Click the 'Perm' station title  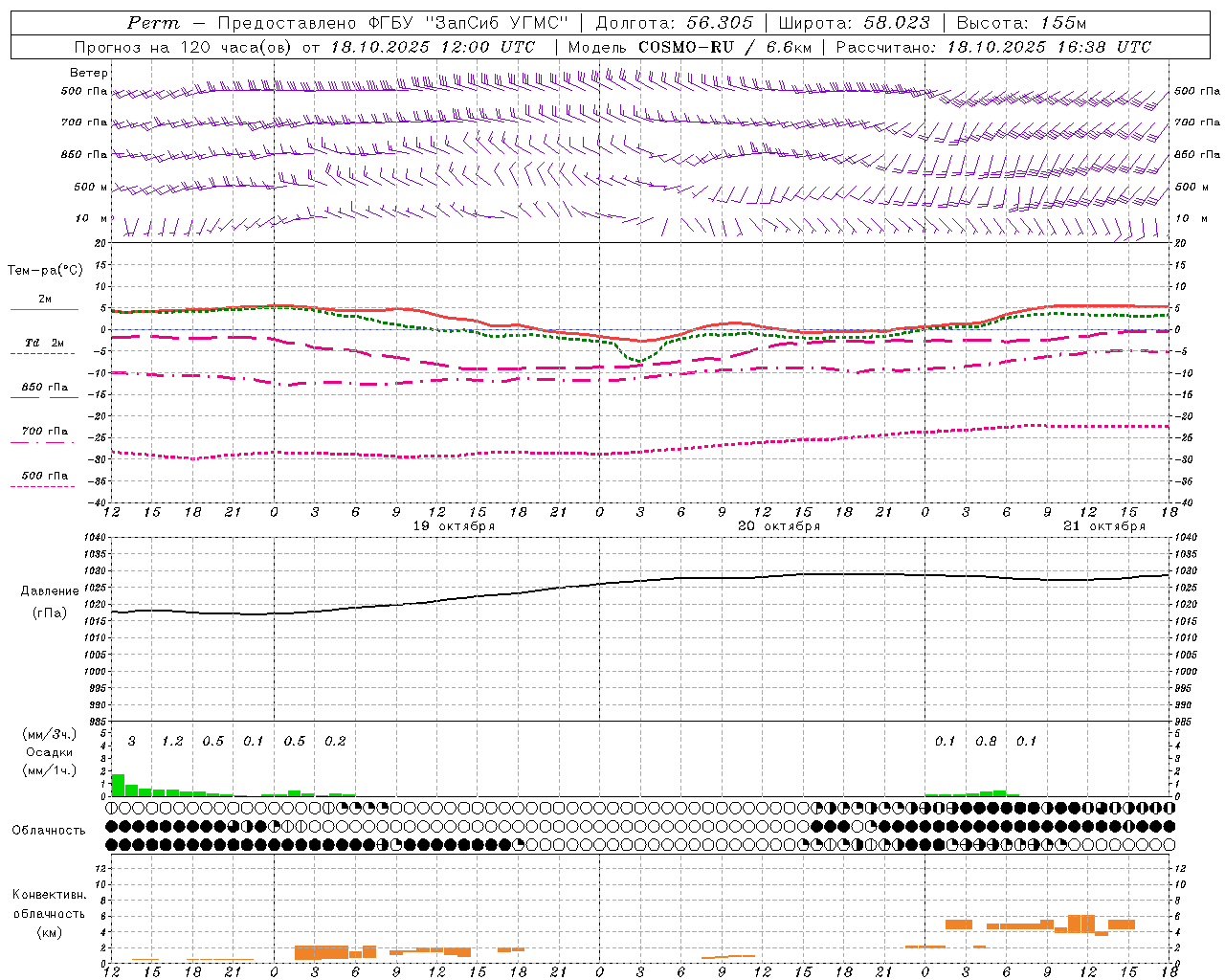point(153,23)
